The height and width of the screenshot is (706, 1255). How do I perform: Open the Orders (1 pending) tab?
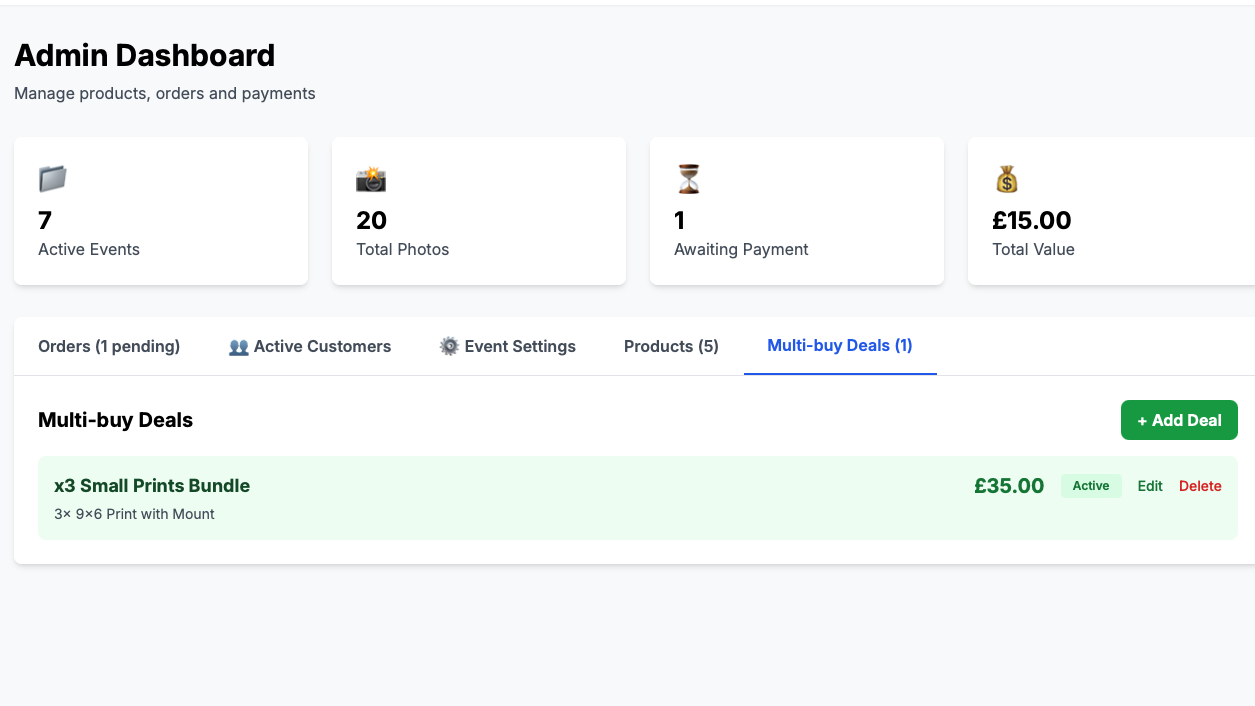pyautogui.click(x=109, y=346)
